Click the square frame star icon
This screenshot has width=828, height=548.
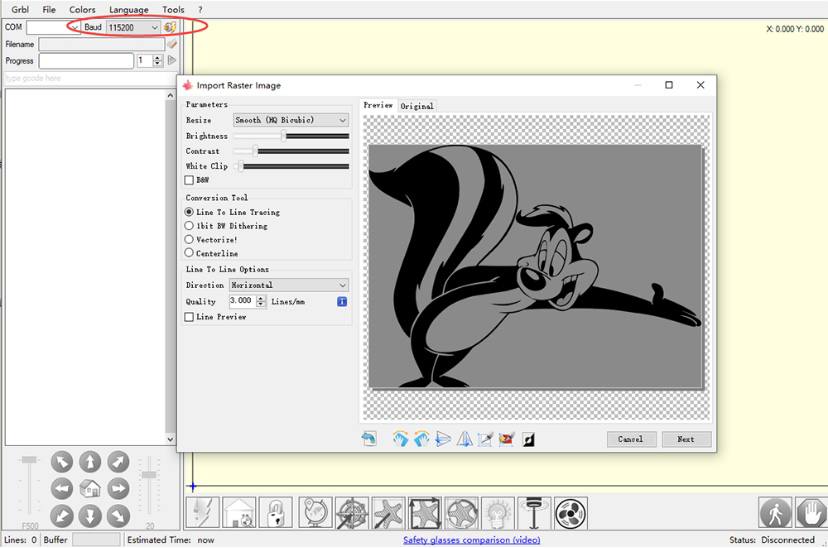(x=425, y=513)
